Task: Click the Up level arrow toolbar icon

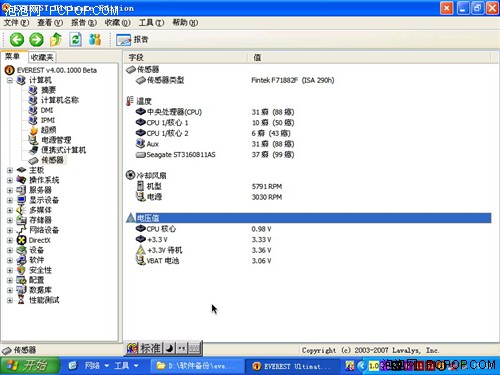Action: [x=56, y=40]
